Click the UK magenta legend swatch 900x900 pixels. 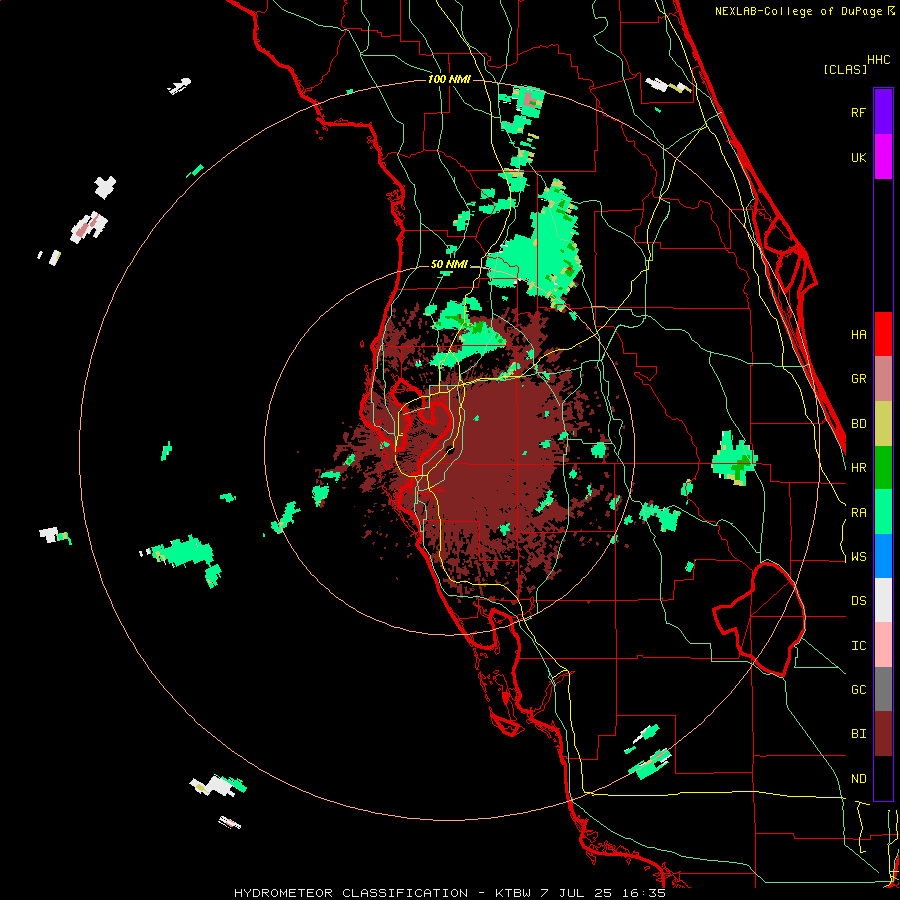(x=883, y=157)
